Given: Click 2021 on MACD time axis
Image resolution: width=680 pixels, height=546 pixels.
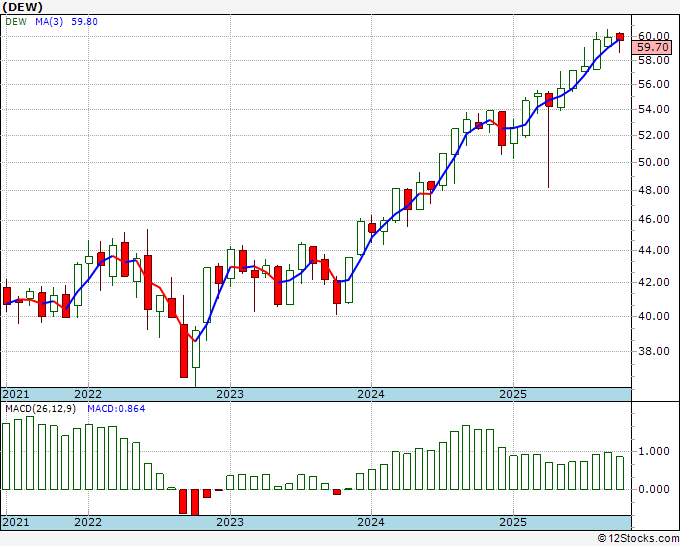Looking at the screenshot, I should 16,522.
